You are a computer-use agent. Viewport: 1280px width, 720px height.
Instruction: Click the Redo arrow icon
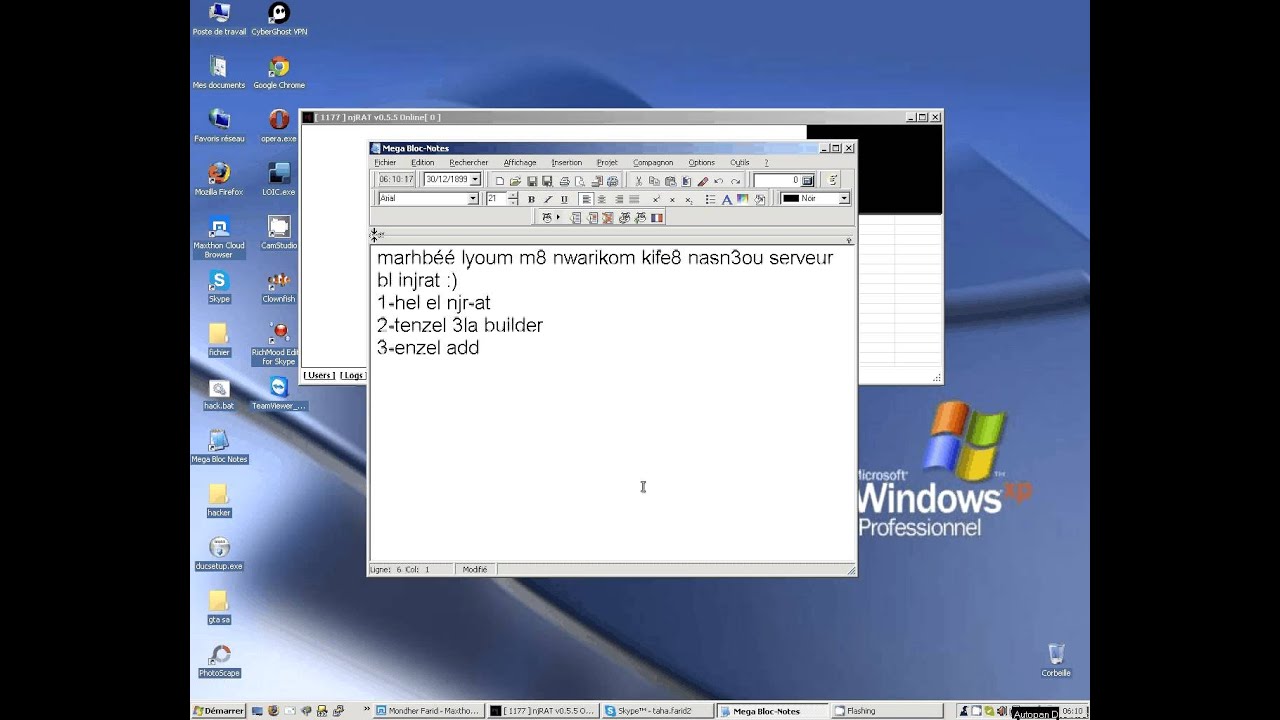click(736, 181)
